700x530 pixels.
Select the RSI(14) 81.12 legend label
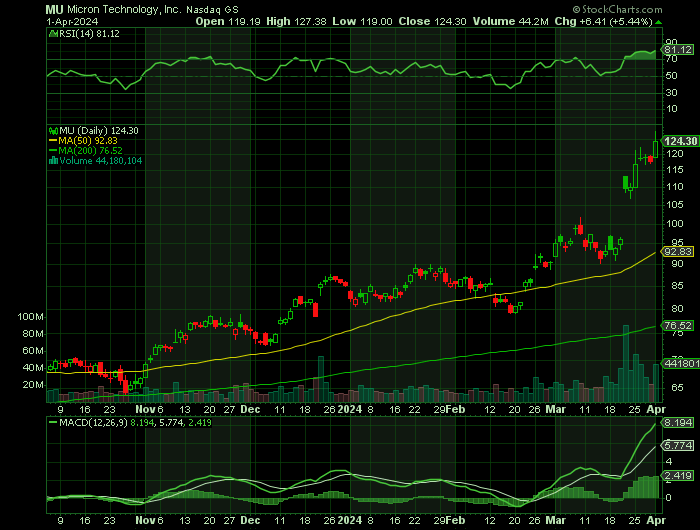pyautogui.click(x=89, y=33)
